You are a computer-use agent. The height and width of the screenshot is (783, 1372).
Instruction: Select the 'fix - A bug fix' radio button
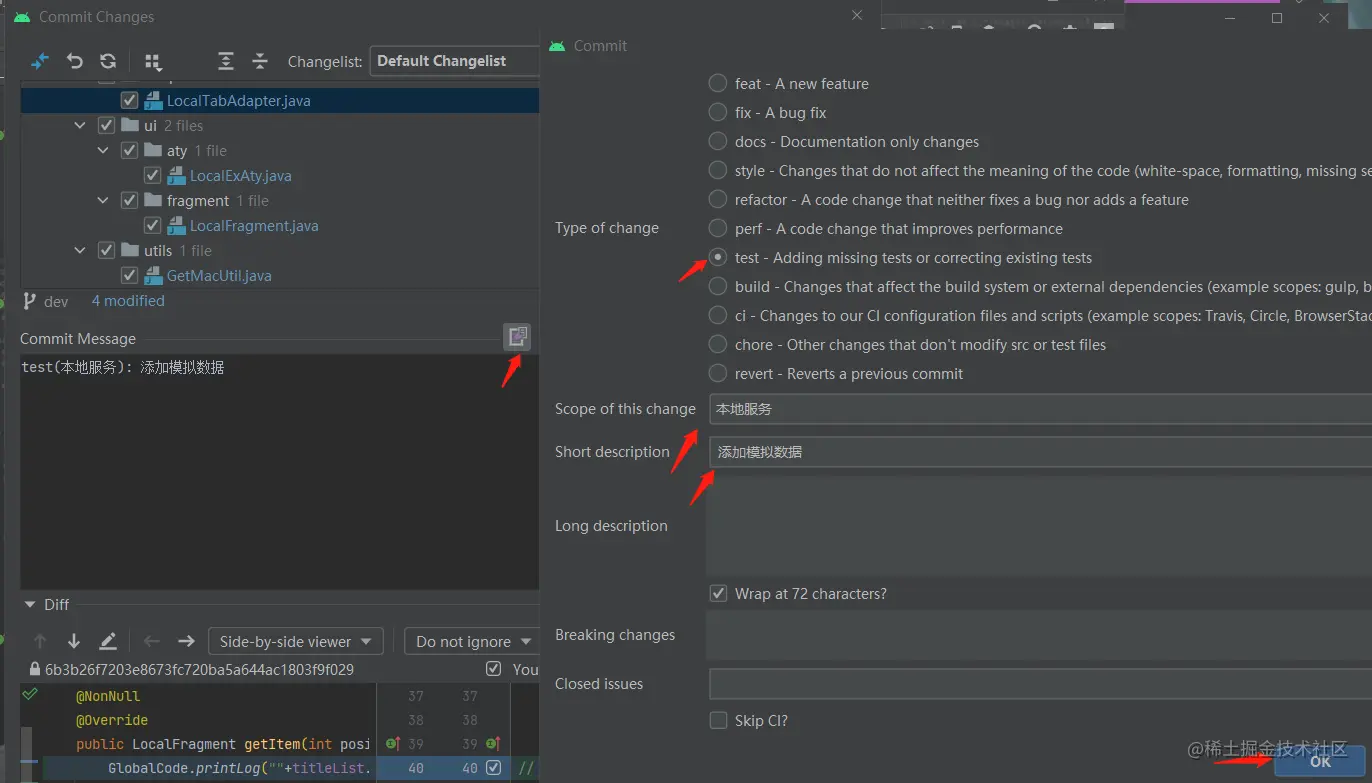tap(718, 112)
